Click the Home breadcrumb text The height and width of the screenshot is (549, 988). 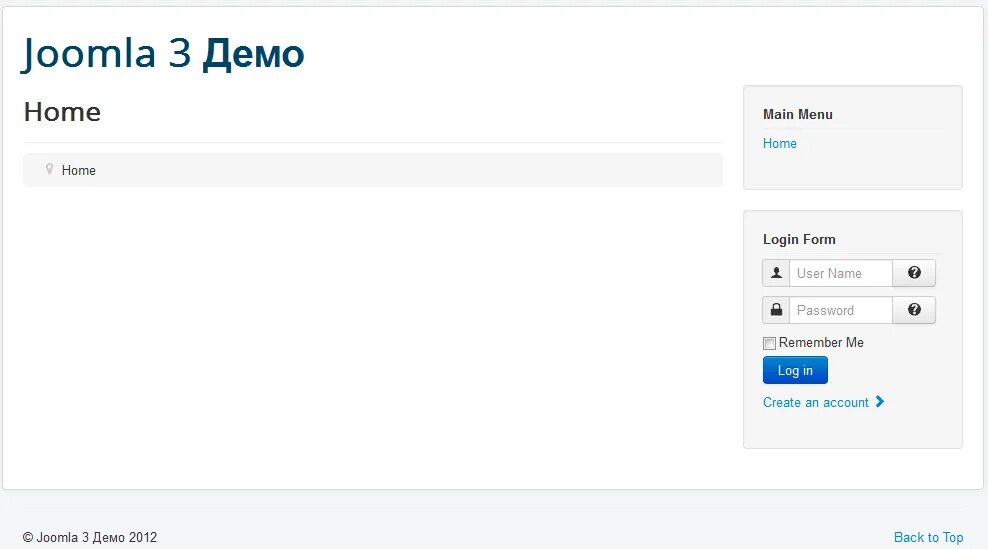(79, 171)
